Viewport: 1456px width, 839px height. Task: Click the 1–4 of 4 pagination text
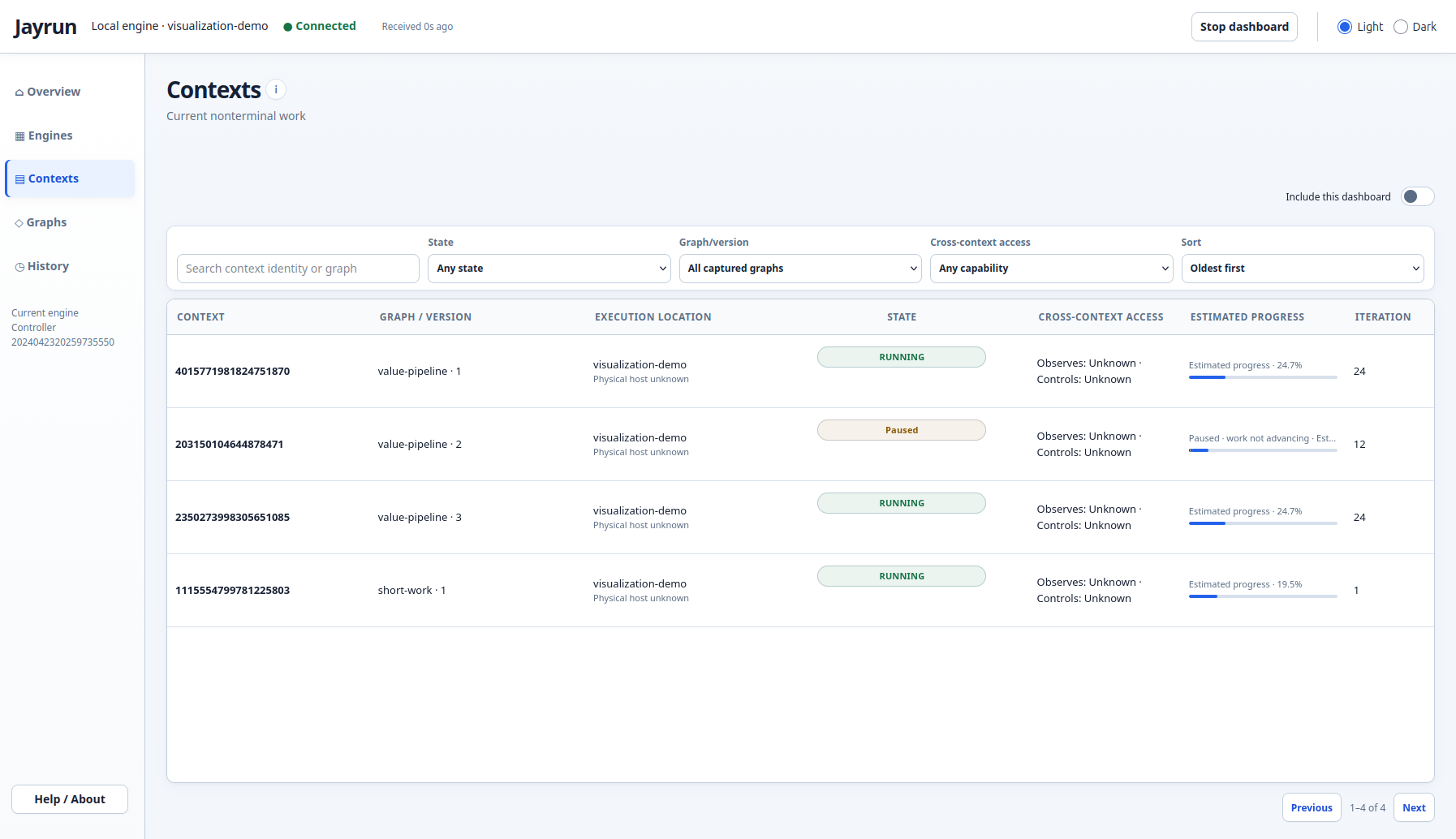click(1368, 808)
